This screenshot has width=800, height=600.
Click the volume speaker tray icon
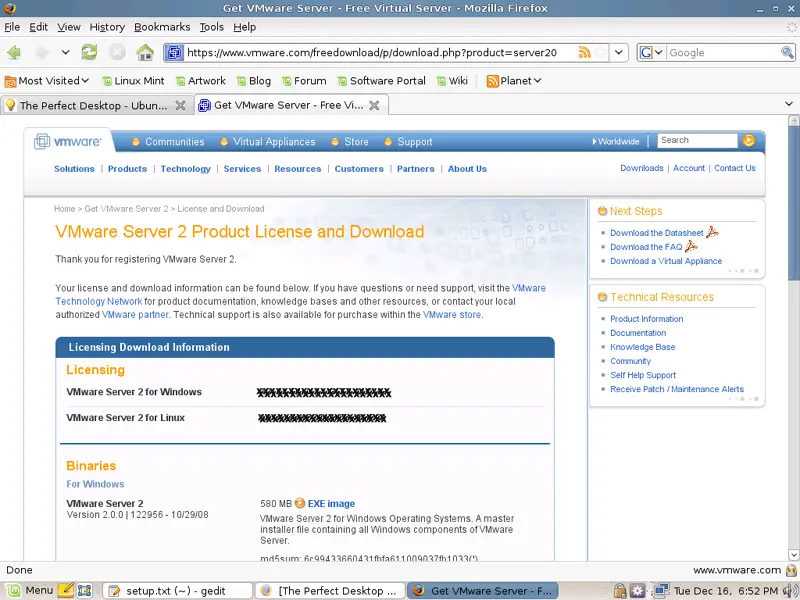(x=791, y=591)
